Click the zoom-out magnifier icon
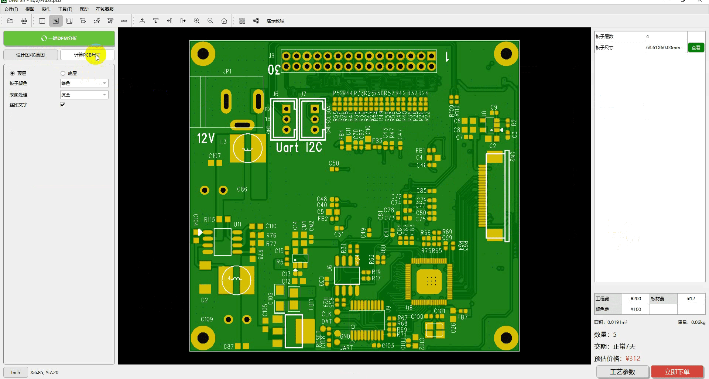 (210, 21)
